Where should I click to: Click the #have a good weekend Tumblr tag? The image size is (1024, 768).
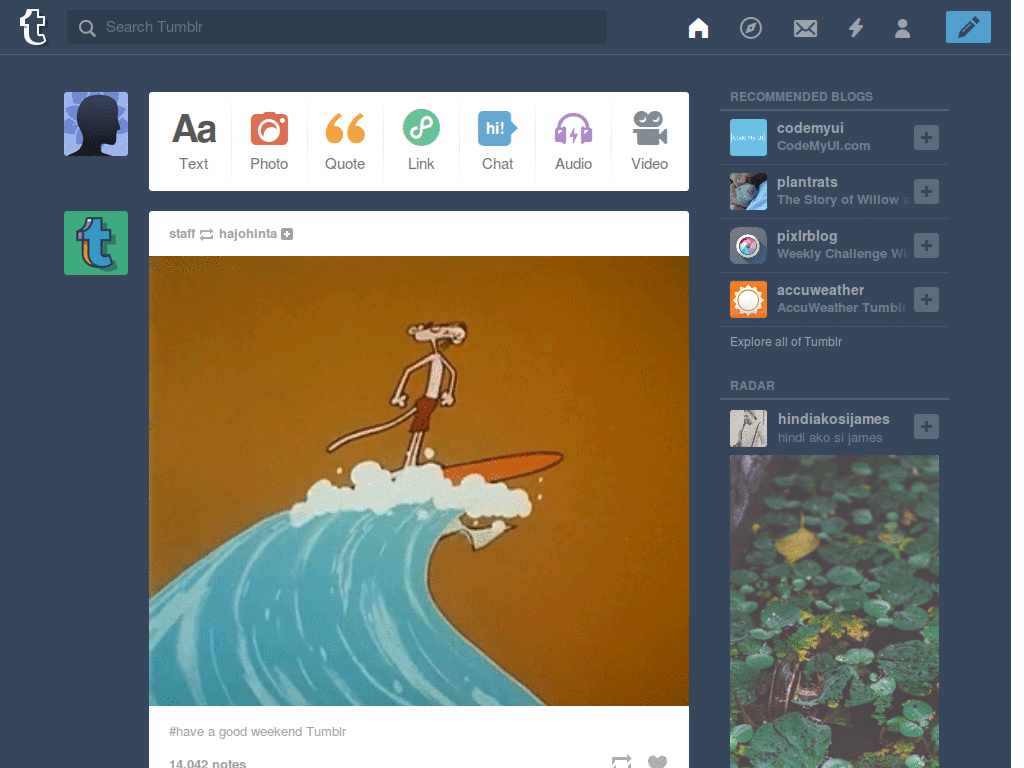coord(257,731)
